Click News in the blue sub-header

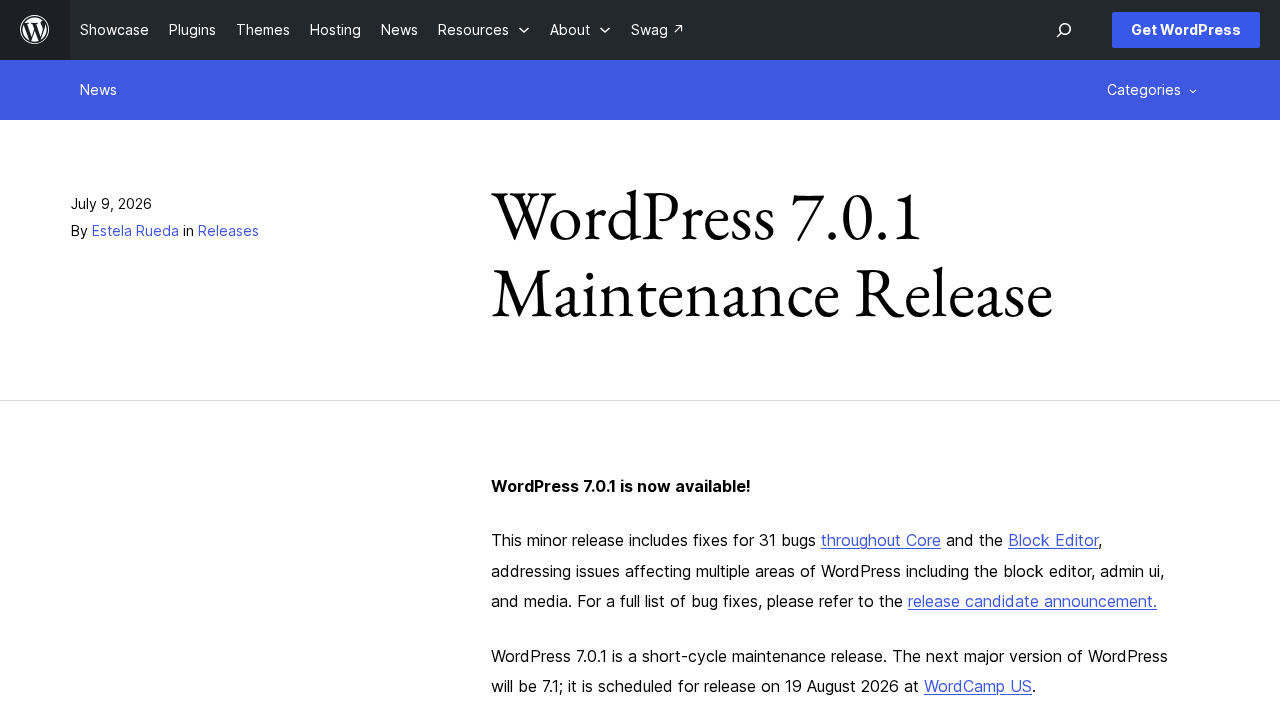[x=98, y=90]
